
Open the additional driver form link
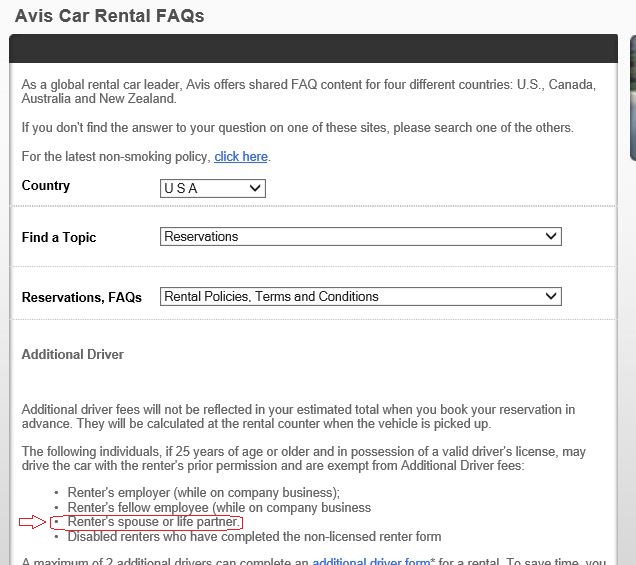[x=371, y=562]
